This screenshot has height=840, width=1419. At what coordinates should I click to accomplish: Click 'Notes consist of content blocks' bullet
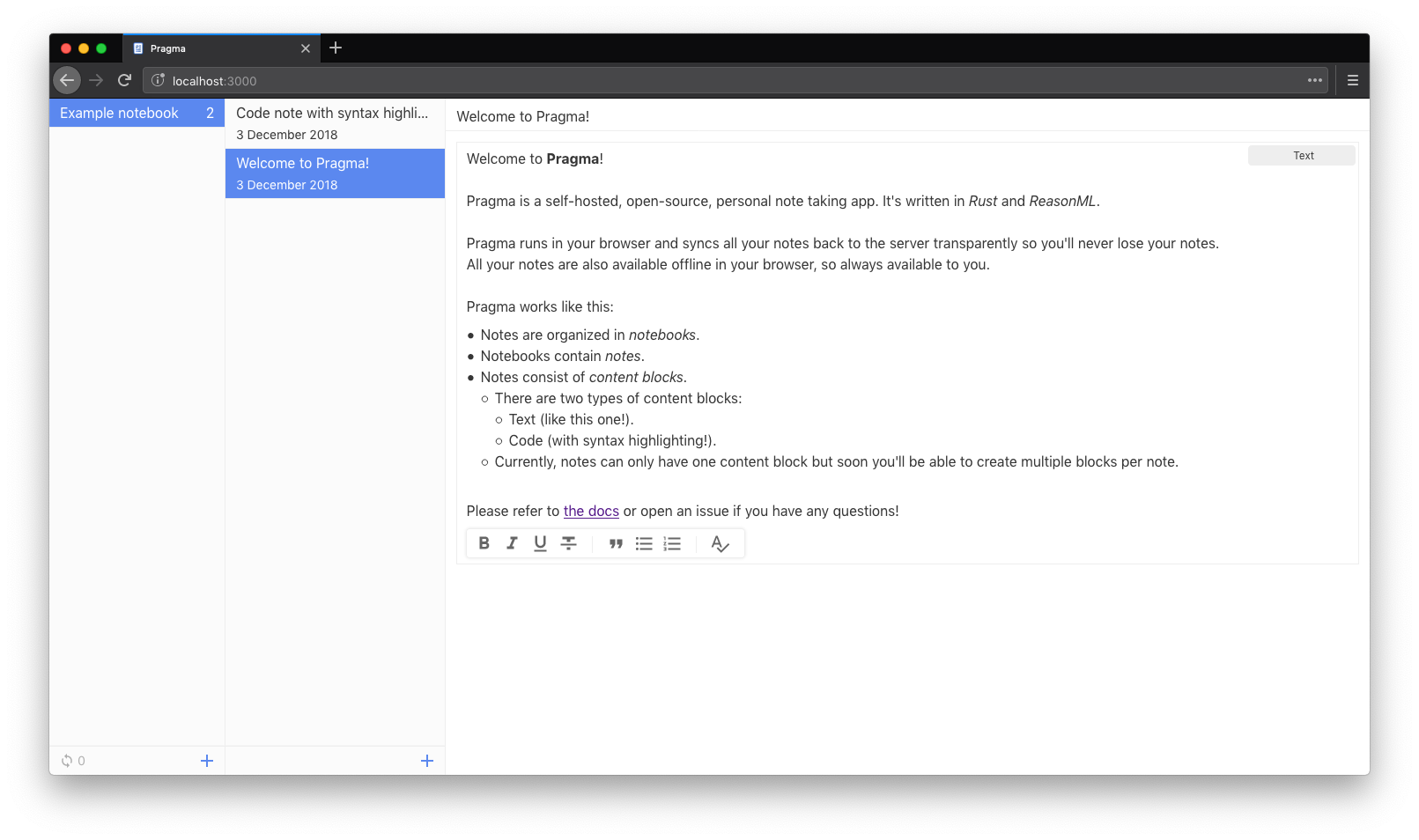[x=583, y=377]
